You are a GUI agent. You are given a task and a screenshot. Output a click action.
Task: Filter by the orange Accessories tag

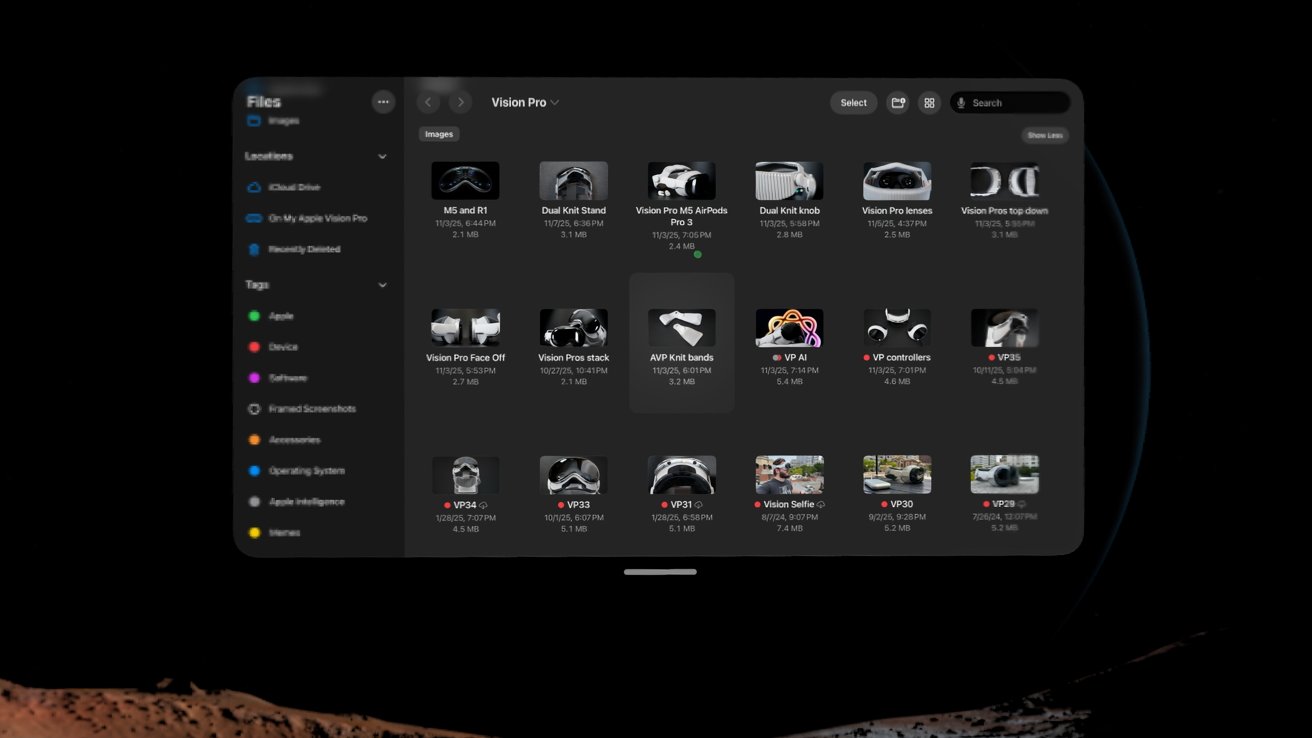pos(294,440)
